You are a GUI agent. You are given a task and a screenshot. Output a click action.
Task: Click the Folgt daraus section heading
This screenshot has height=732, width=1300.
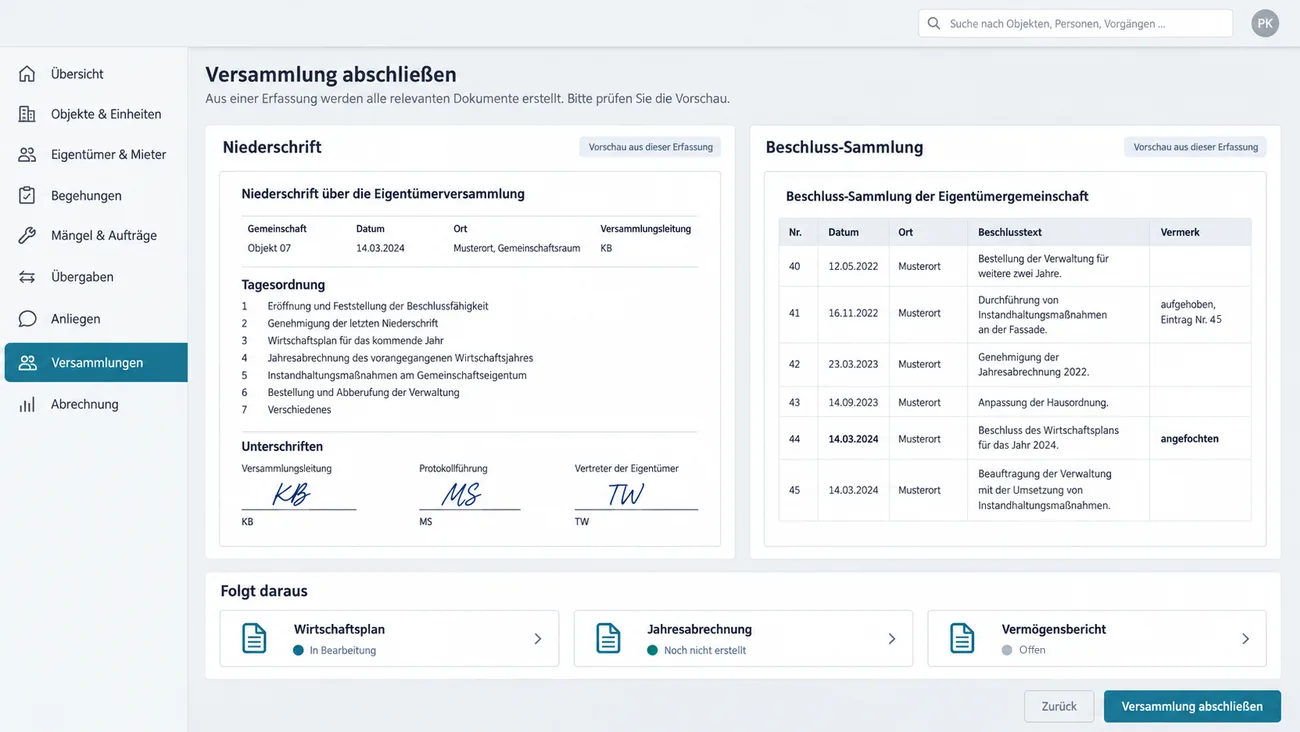pos(264,591)
